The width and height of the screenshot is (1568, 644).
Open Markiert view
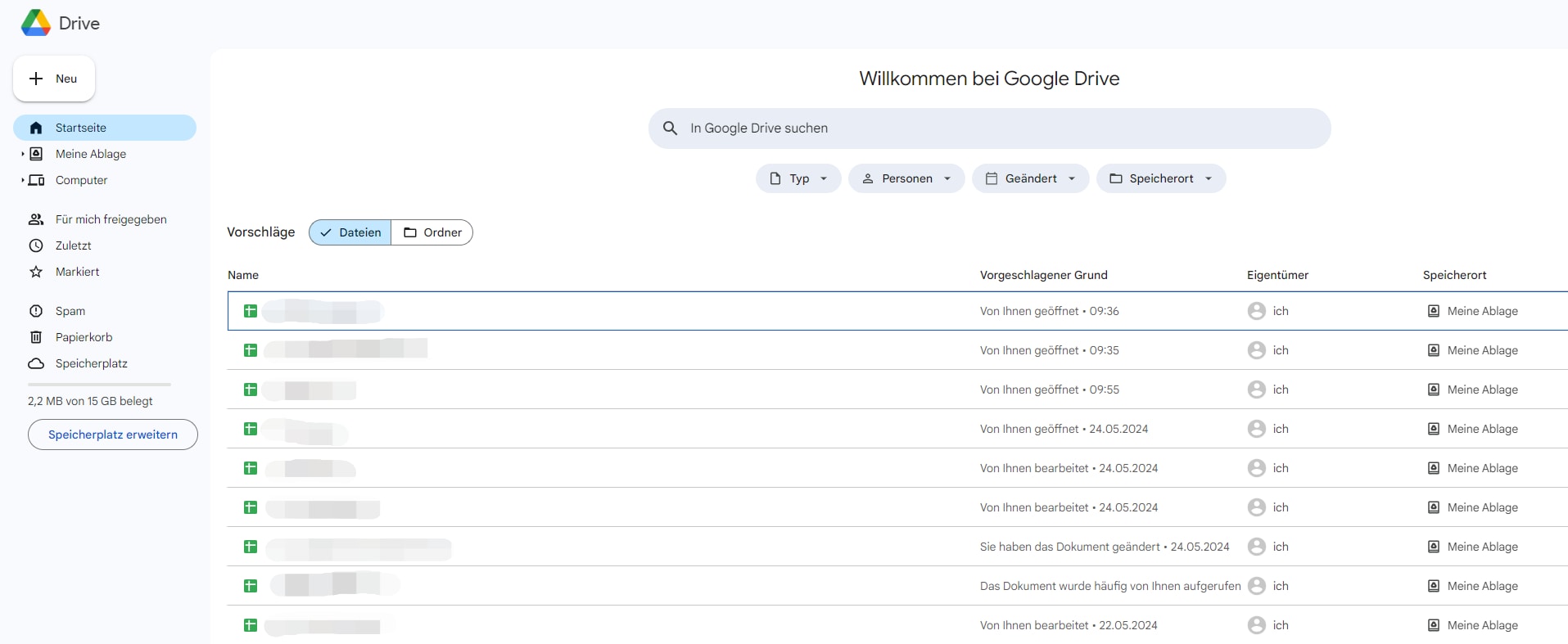pos(105,272)
